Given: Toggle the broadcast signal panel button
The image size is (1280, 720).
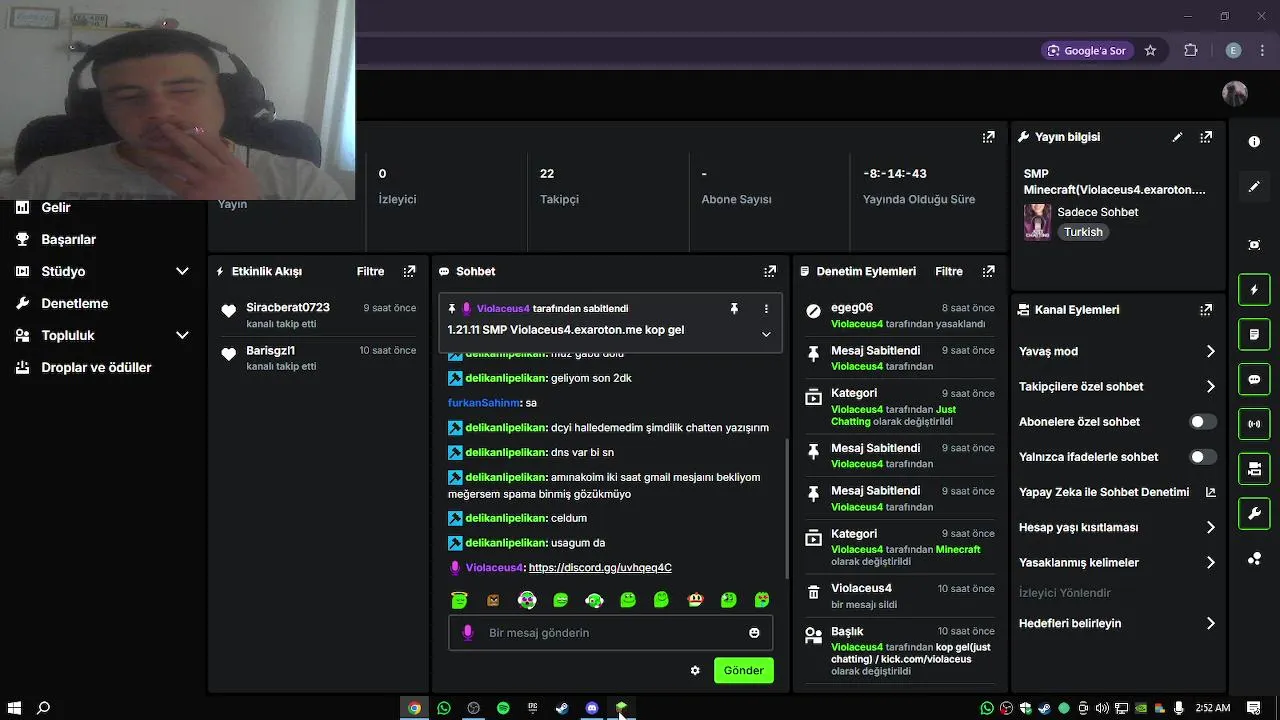Looking at the screenshot, I should [x=1254, y=424].
